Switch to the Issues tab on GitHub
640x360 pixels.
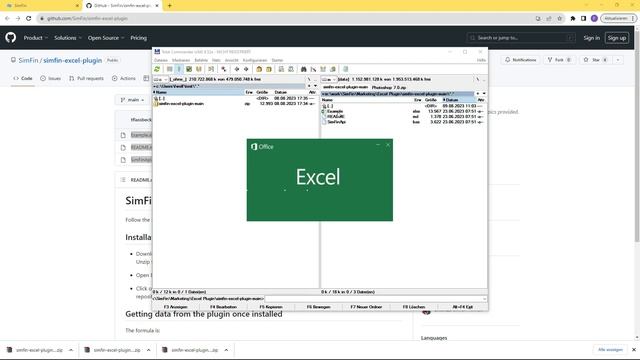[x=51, y=78]
